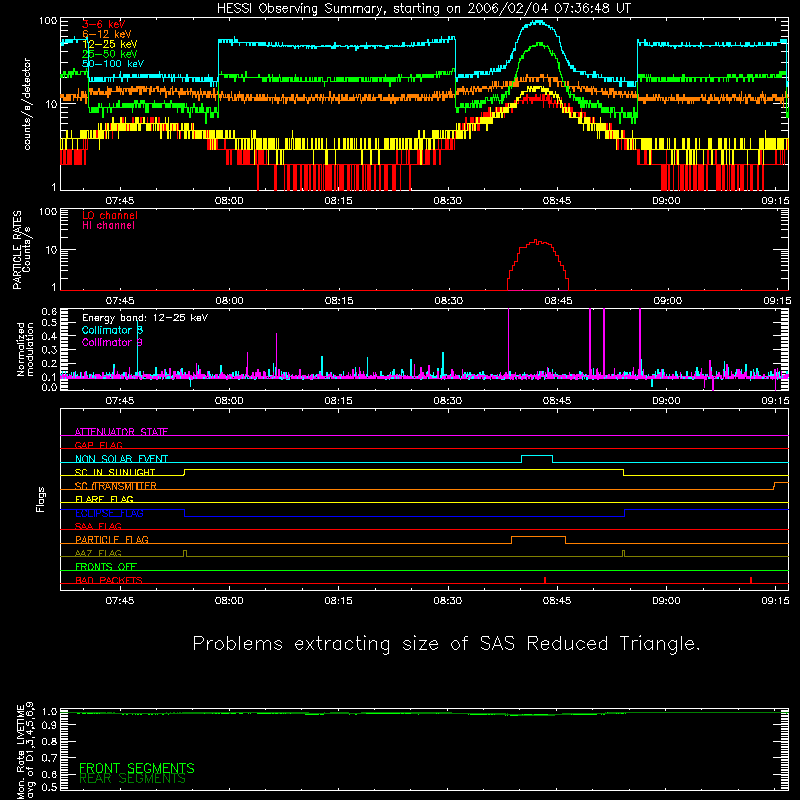The height and width of the screenshot is (800, 800).
Task: Click the 09:00 label under the flags panel
Action: 666,601
